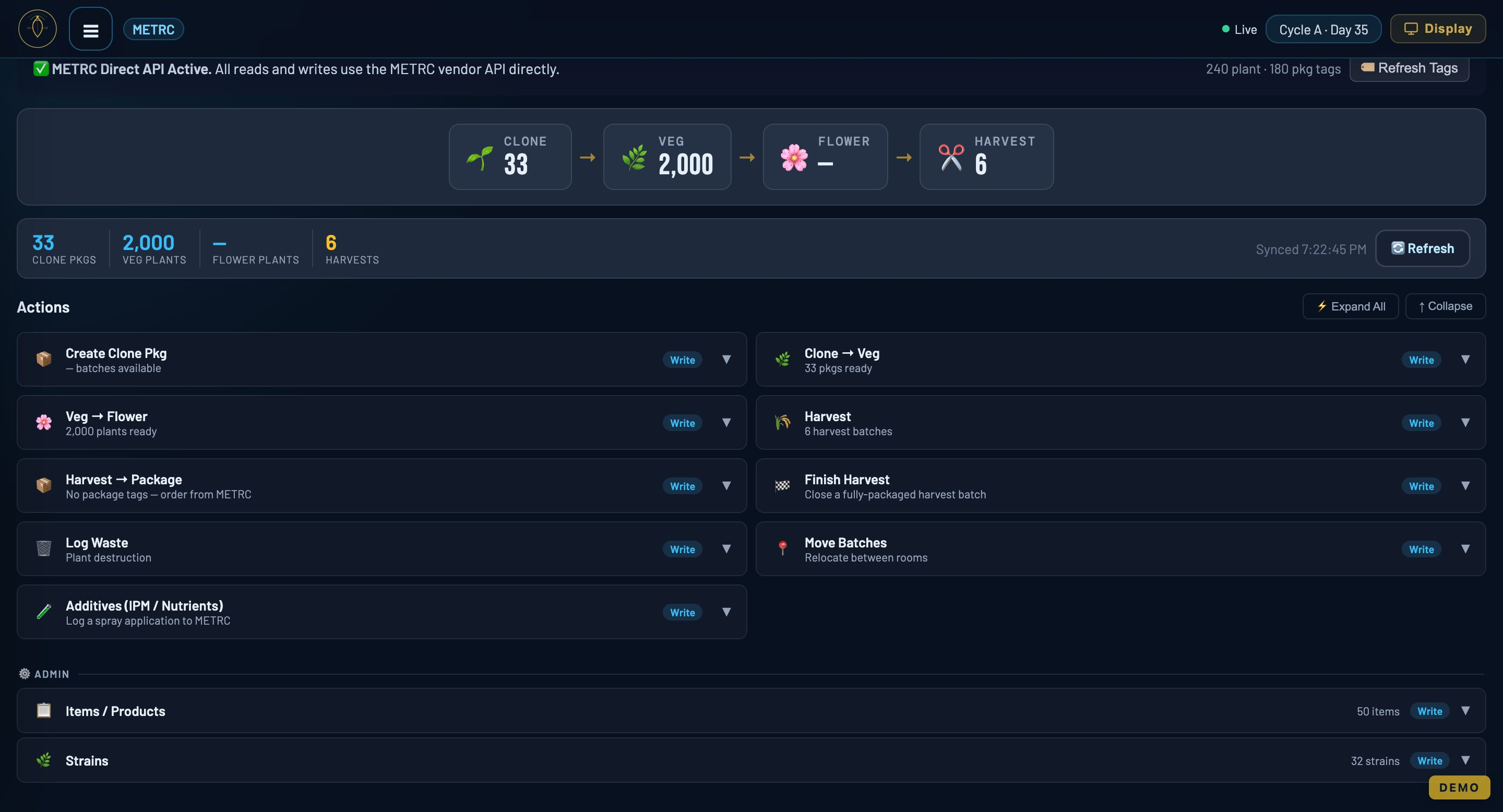Click the gold leaf logo icon

click(x=38, y=29)
